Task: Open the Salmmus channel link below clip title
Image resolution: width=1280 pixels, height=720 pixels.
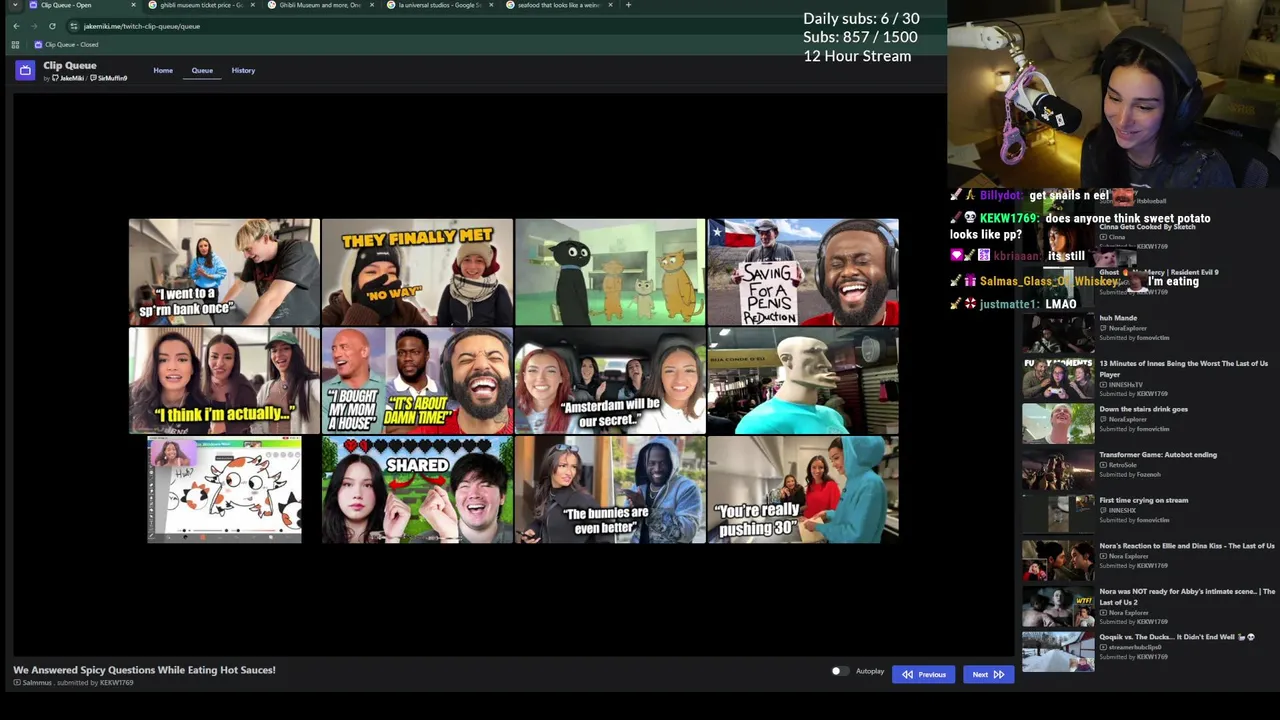Action: tap(34, 683)
